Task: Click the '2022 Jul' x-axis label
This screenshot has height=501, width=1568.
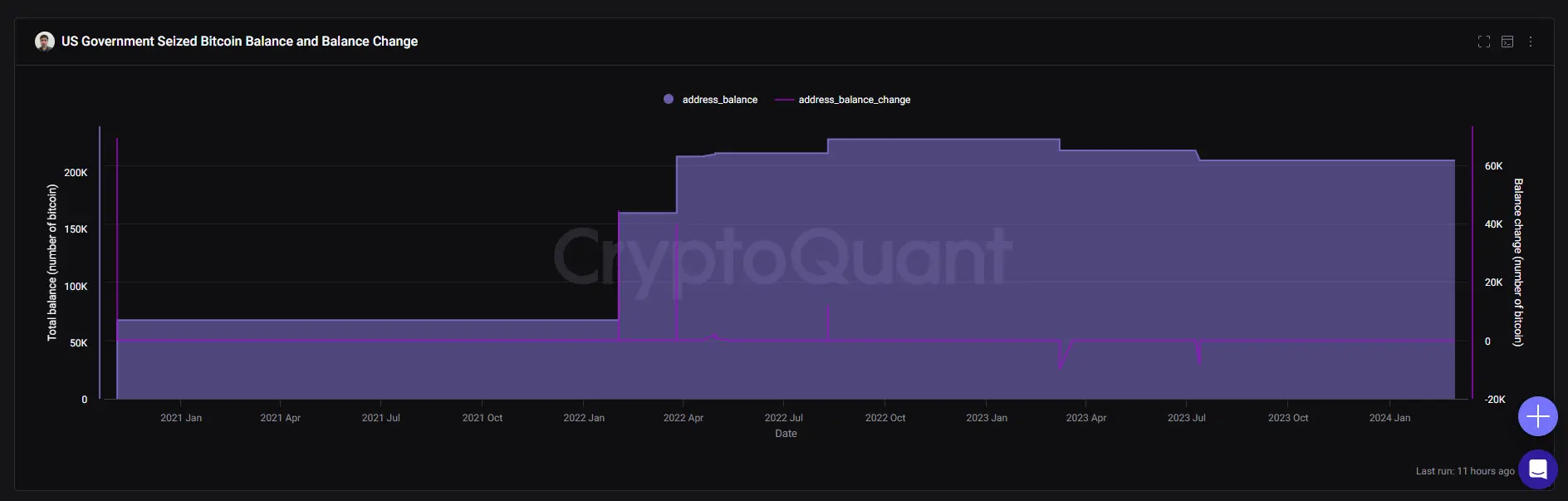Action: pyautogui.click(x=783, y=418)
